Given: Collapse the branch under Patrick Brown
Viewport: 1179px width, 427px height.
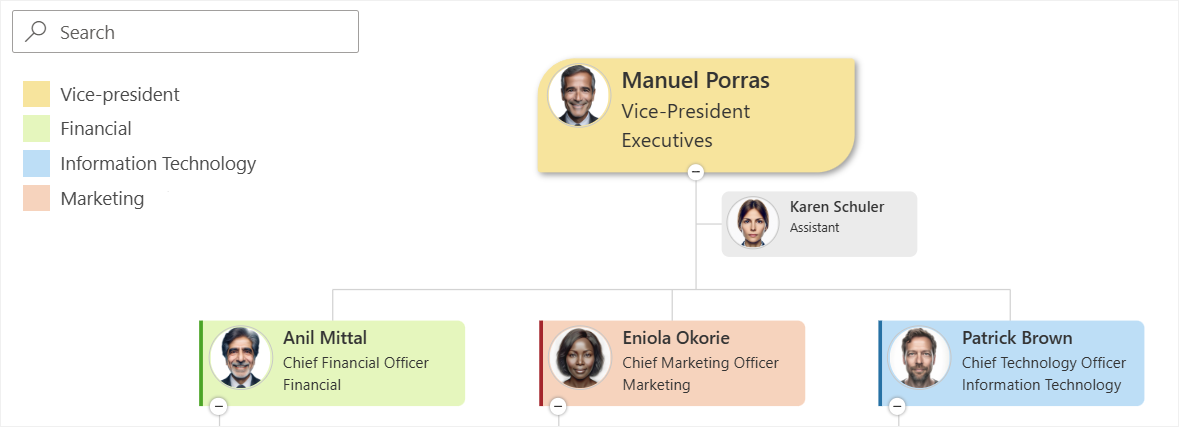Looking at the screenshot, I should [x=898, y=406].
